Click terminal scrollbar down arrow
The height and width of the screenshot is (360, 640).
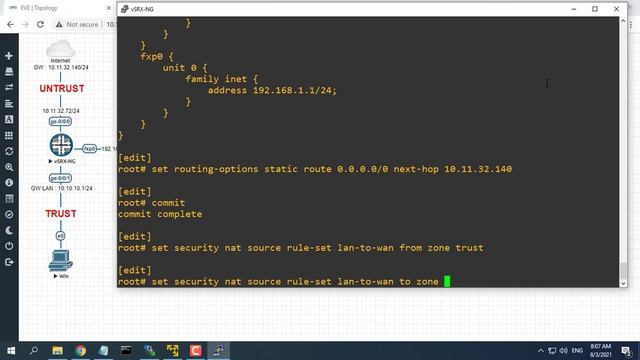pos(623,283)
